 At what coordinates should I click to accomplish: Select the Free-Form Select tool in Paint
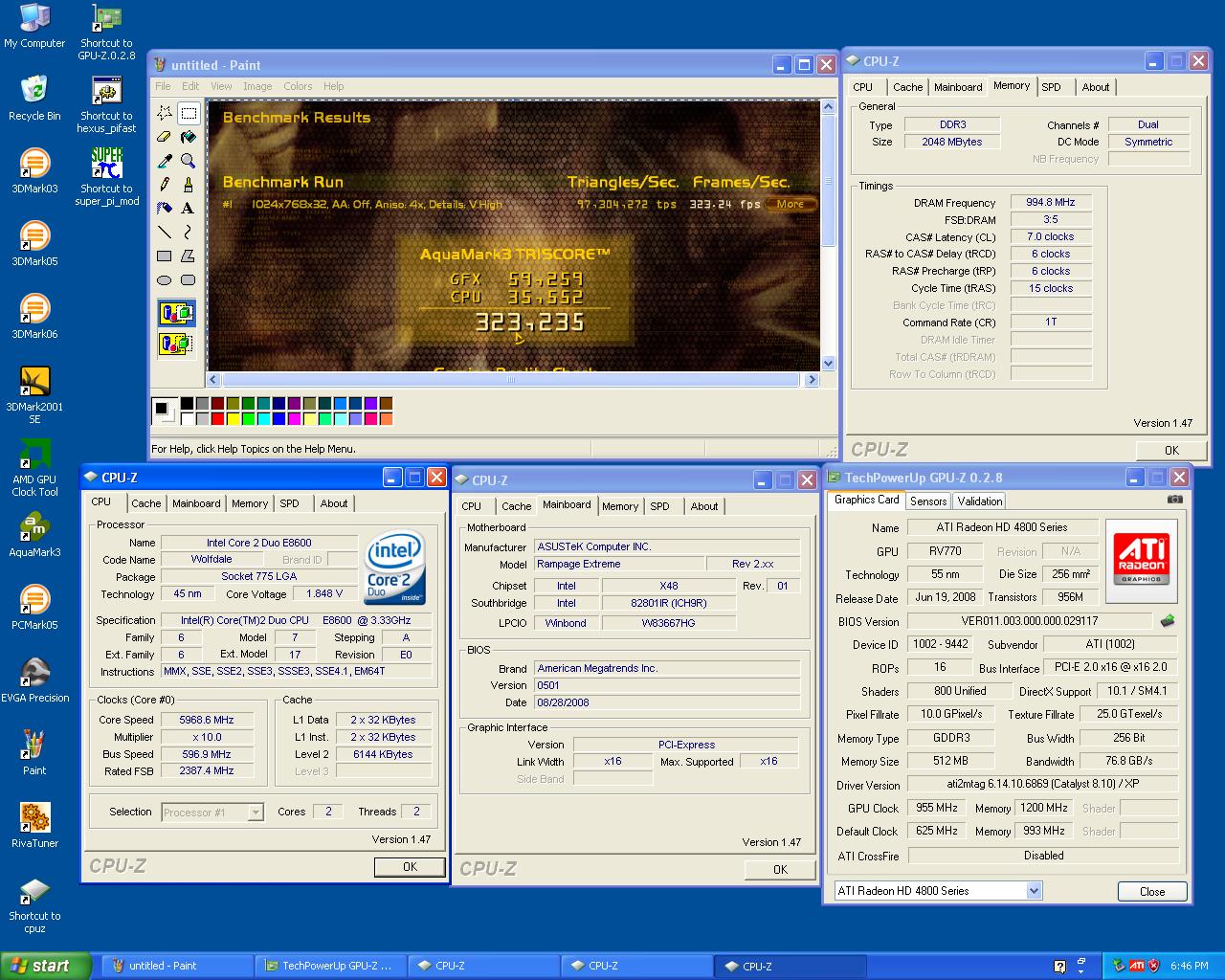pyautogui.click(x=165, y=113)
